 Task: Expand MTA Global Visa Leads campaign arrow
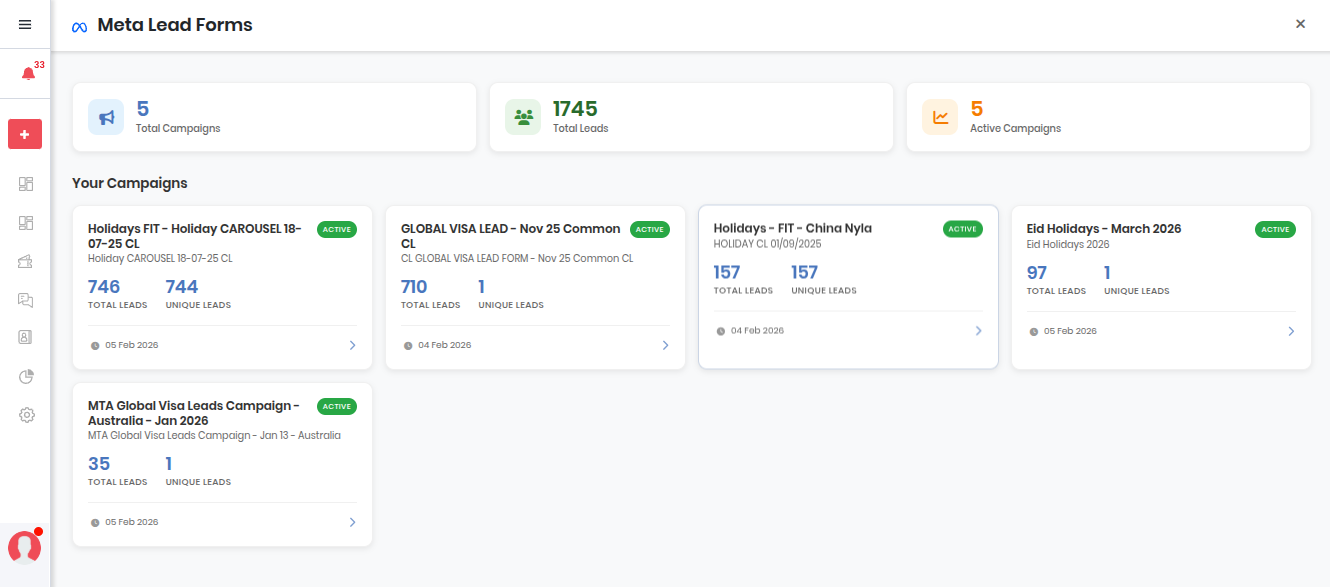click(x=352, y=522)
